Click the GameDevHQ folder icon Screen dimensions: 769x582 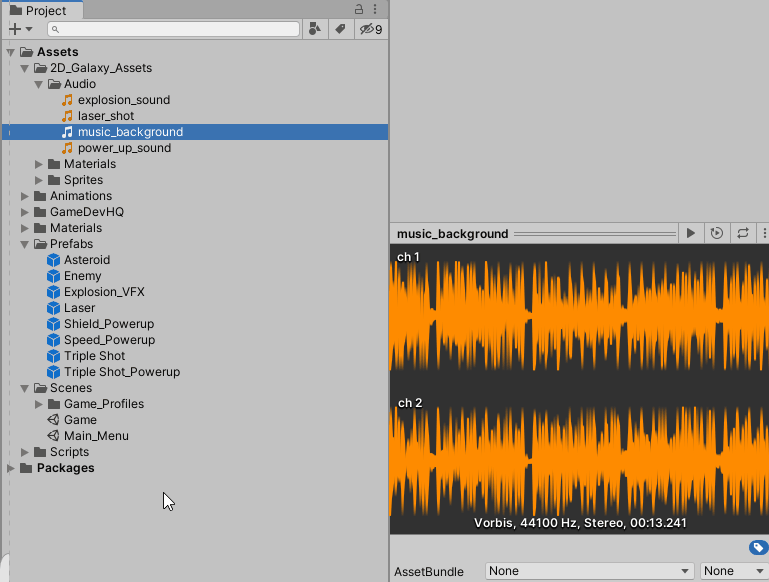[x=40, y=212]
